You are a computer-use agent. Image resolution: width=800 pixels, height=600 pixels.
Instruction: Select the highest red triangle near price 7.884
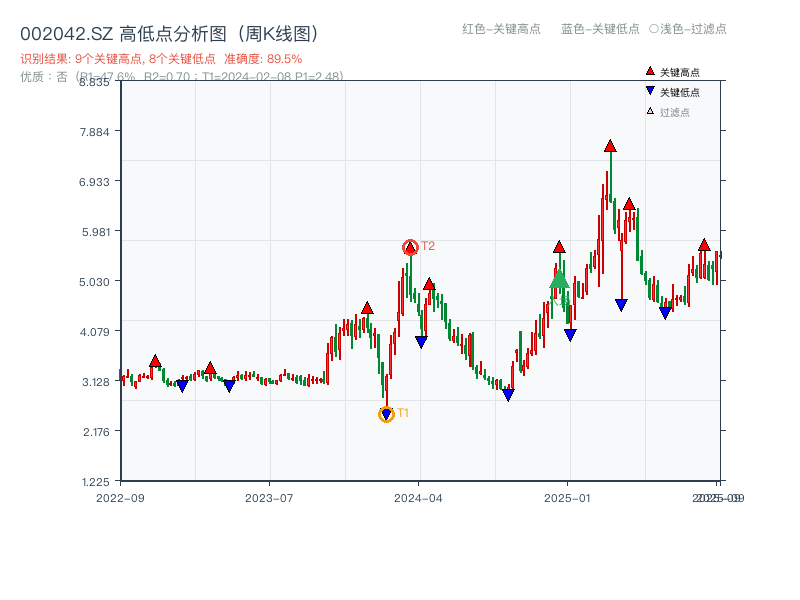click(609, 146)
